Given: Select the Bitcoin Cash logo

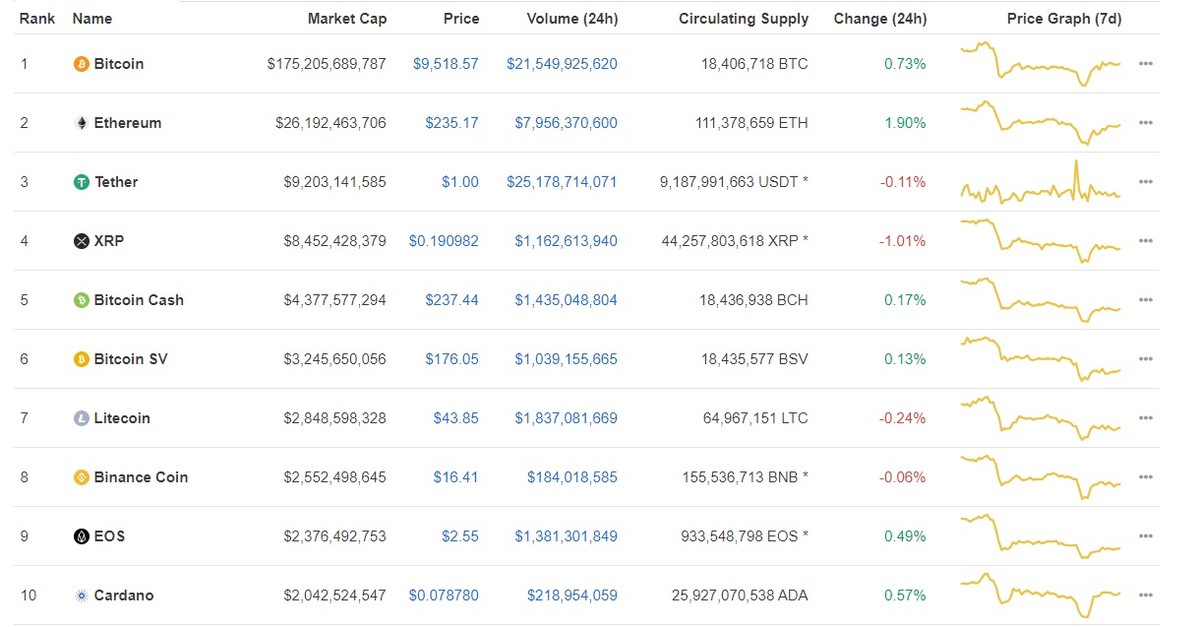Looking at the screenshot, I should coord(81,299).
